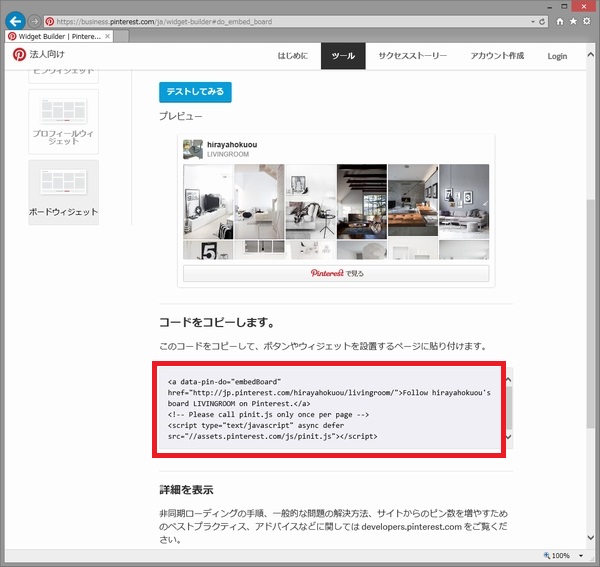Click the browser forward arrow button

pos(34,21)
